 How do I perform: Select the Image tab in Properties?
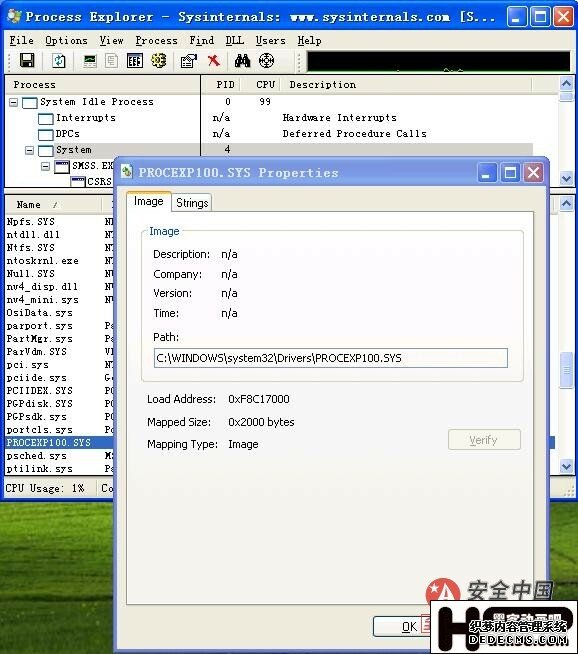coord(148,201)
